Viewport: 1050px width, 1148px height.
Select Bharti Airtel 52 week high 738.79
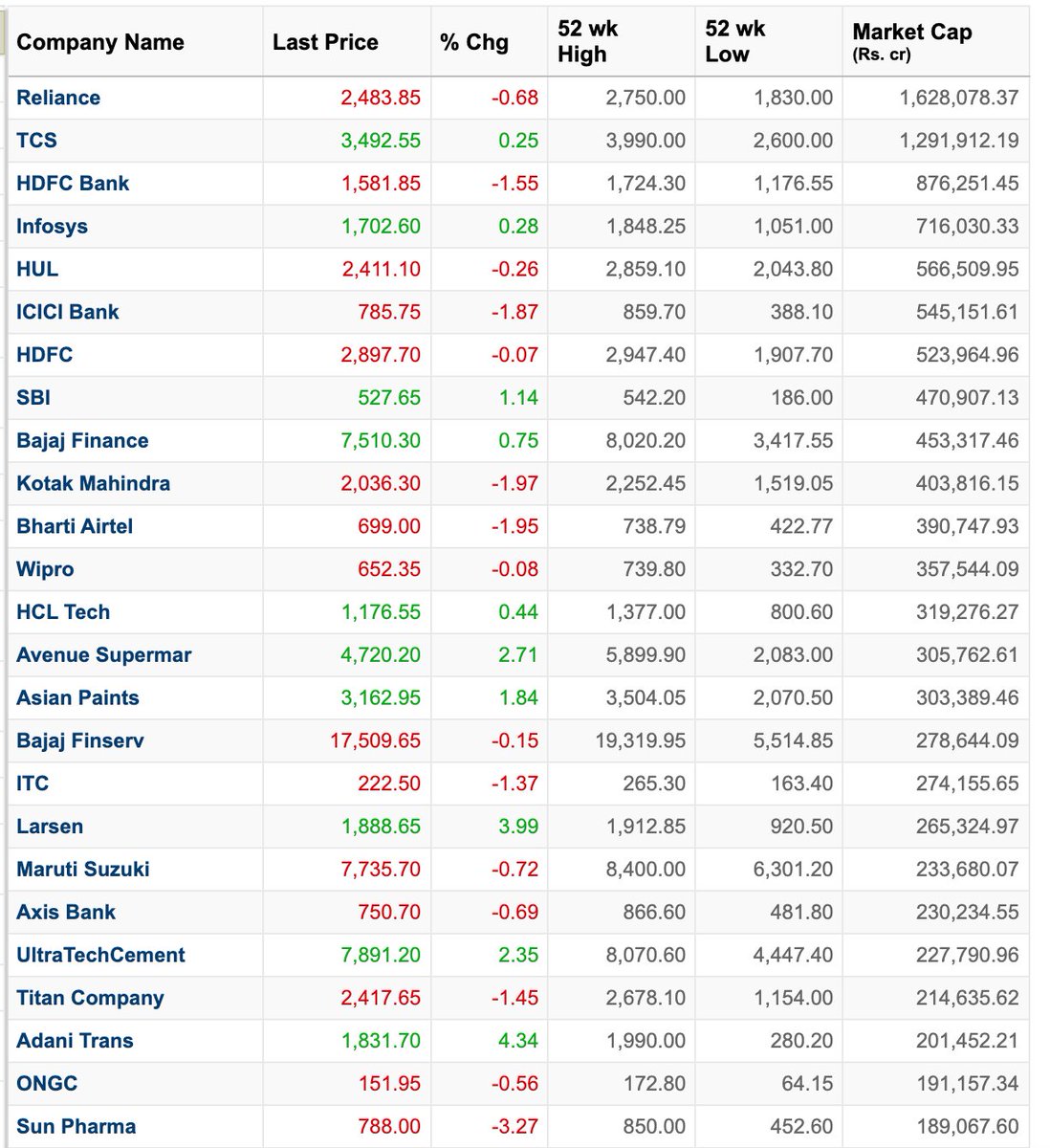(654, 526)
